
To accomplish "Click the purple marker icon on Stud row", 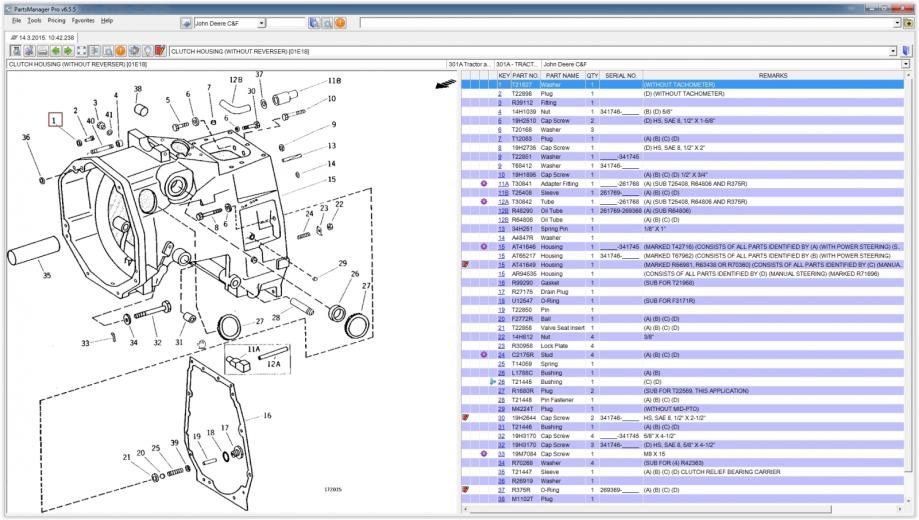I will [484, 354].
